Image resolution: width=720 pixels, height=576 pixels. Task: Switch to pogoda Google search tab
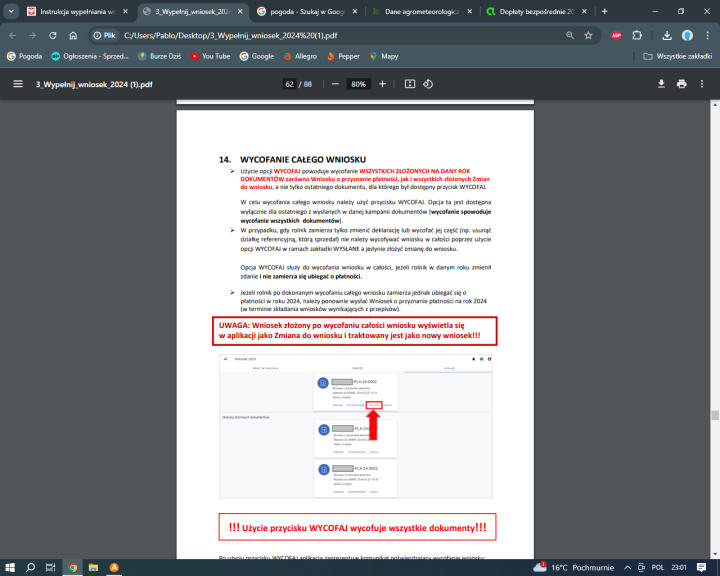[x=298, y=11]
